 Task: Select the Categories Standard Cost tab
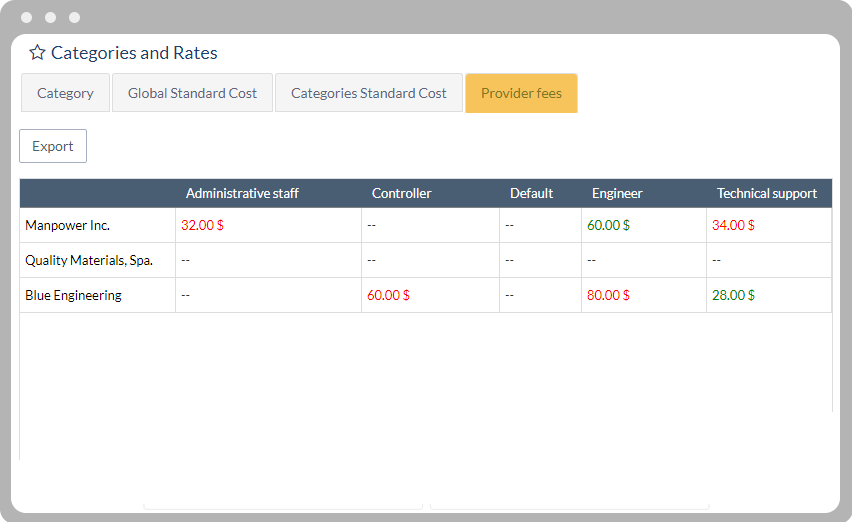click(368, 93)
